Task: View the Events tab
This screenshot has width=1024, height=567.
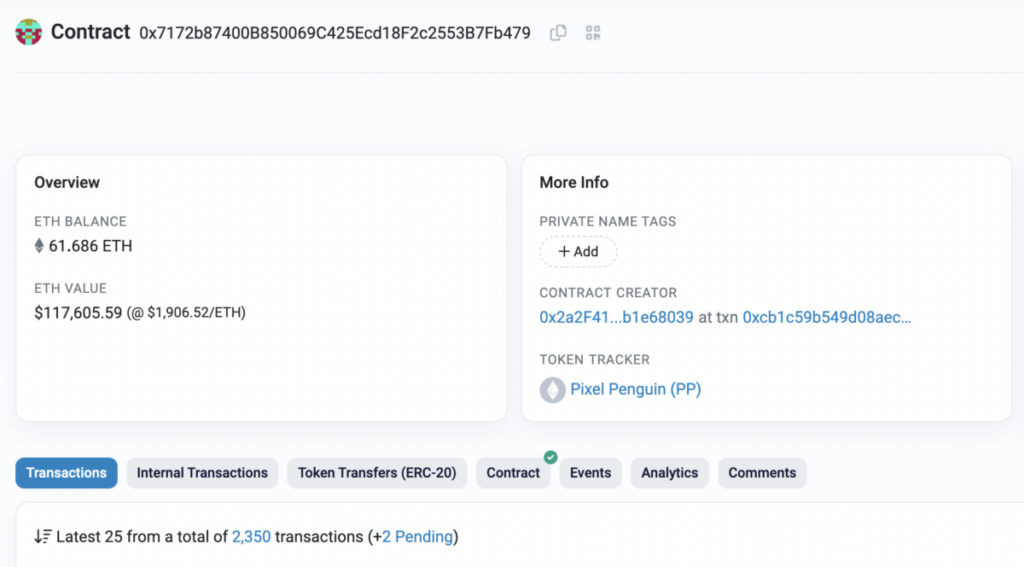Action: (x=590, y=473)
